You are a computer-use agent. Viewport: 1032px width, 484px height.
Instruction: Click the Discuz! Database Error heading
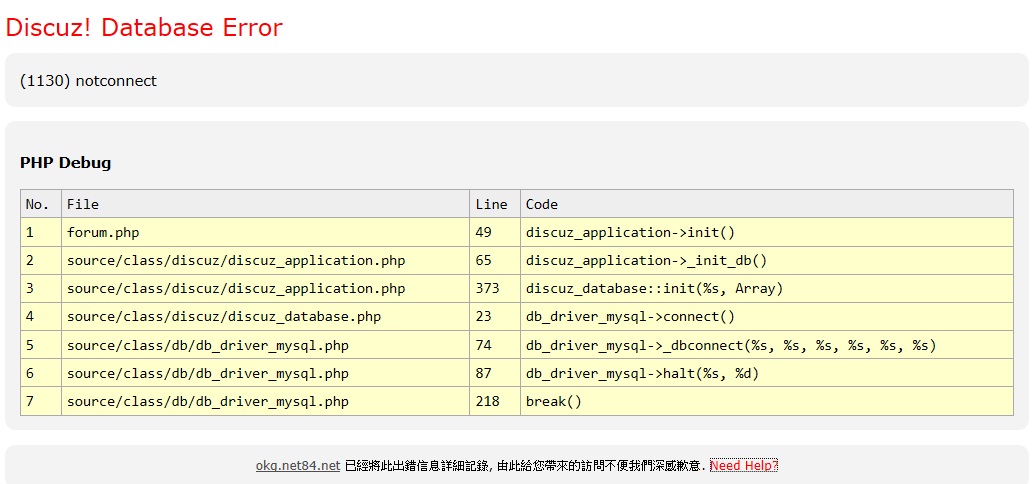pyautogui.click(x=144, y=27)
